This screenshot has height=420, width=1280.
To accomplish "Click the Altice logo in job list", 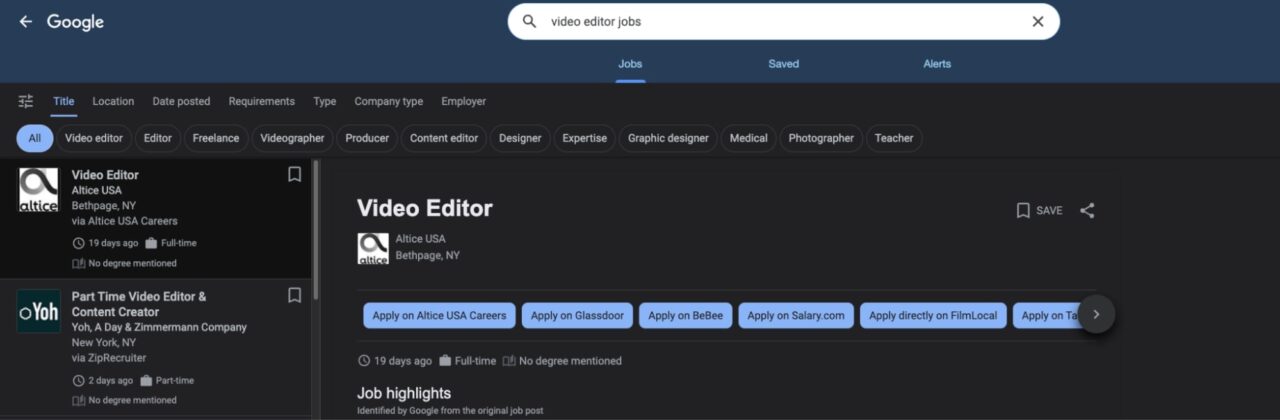I will coord(39,189).
